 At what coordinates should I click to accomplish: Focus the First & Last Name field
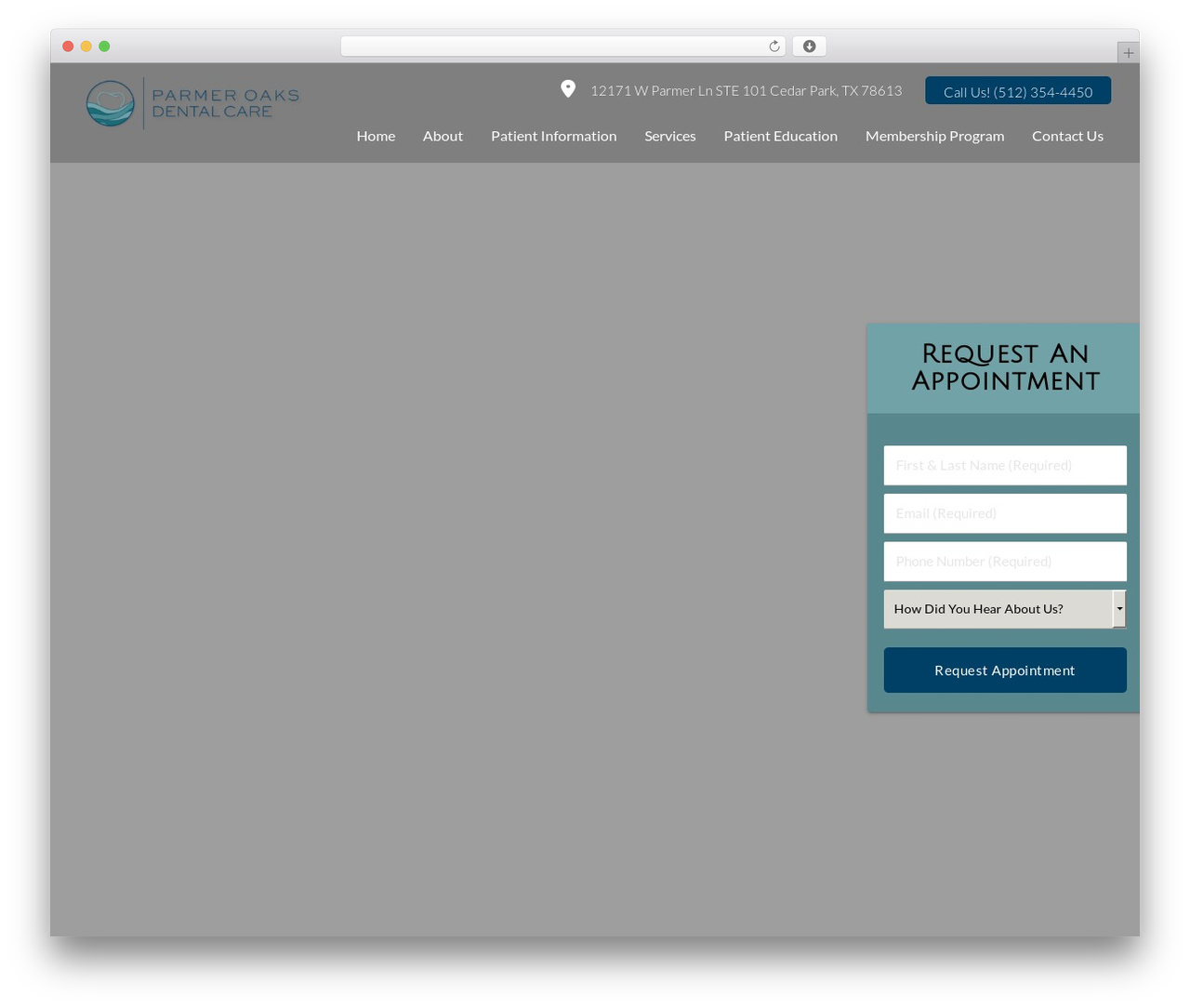coord(1005,465)
